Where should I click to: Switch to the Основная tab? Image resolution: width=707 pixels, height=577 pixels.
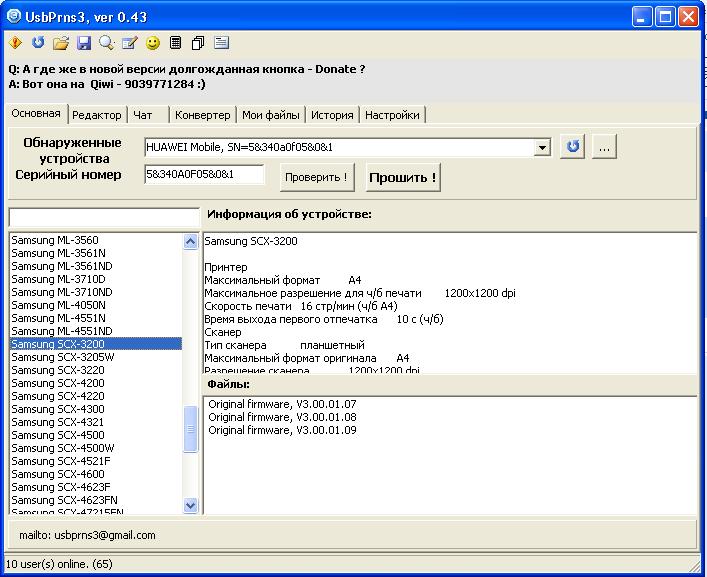36,114
